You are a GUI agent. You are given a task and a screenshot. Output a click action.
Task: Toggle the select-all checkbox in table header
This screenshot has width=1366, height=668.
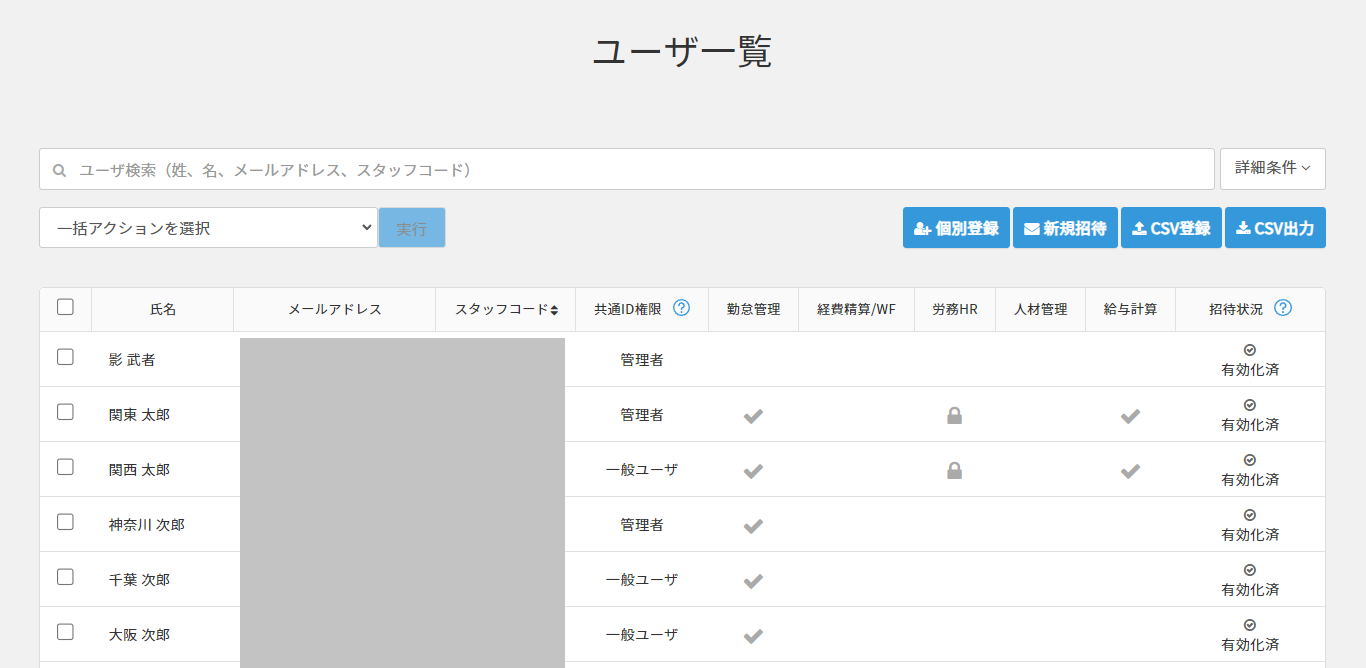(65, 307)
